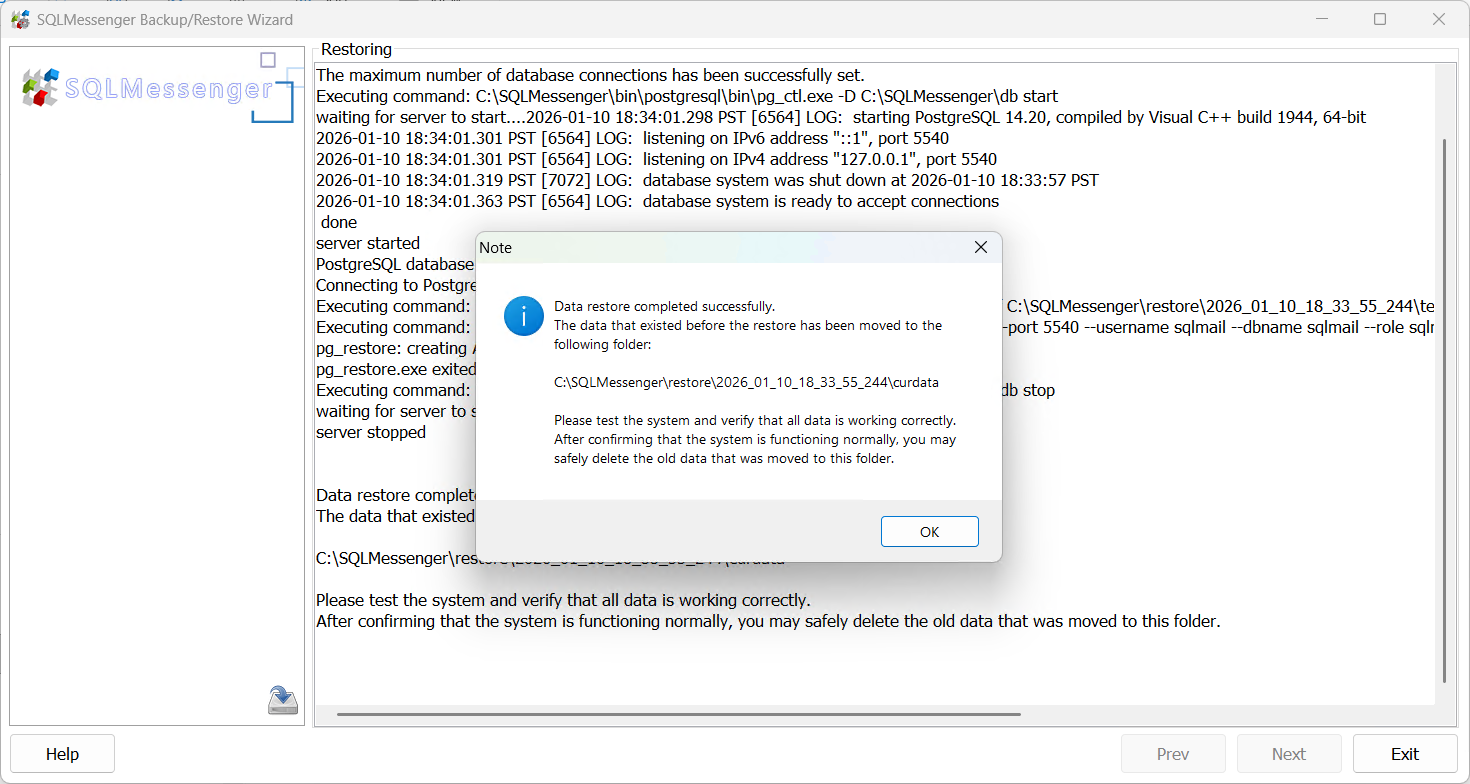Image resolution: width=1470 pixels, height=784 pixels.
Task: Dismiss the Note dialog by pressing OK
Action: pyautogui.click(x=929, y=531)
